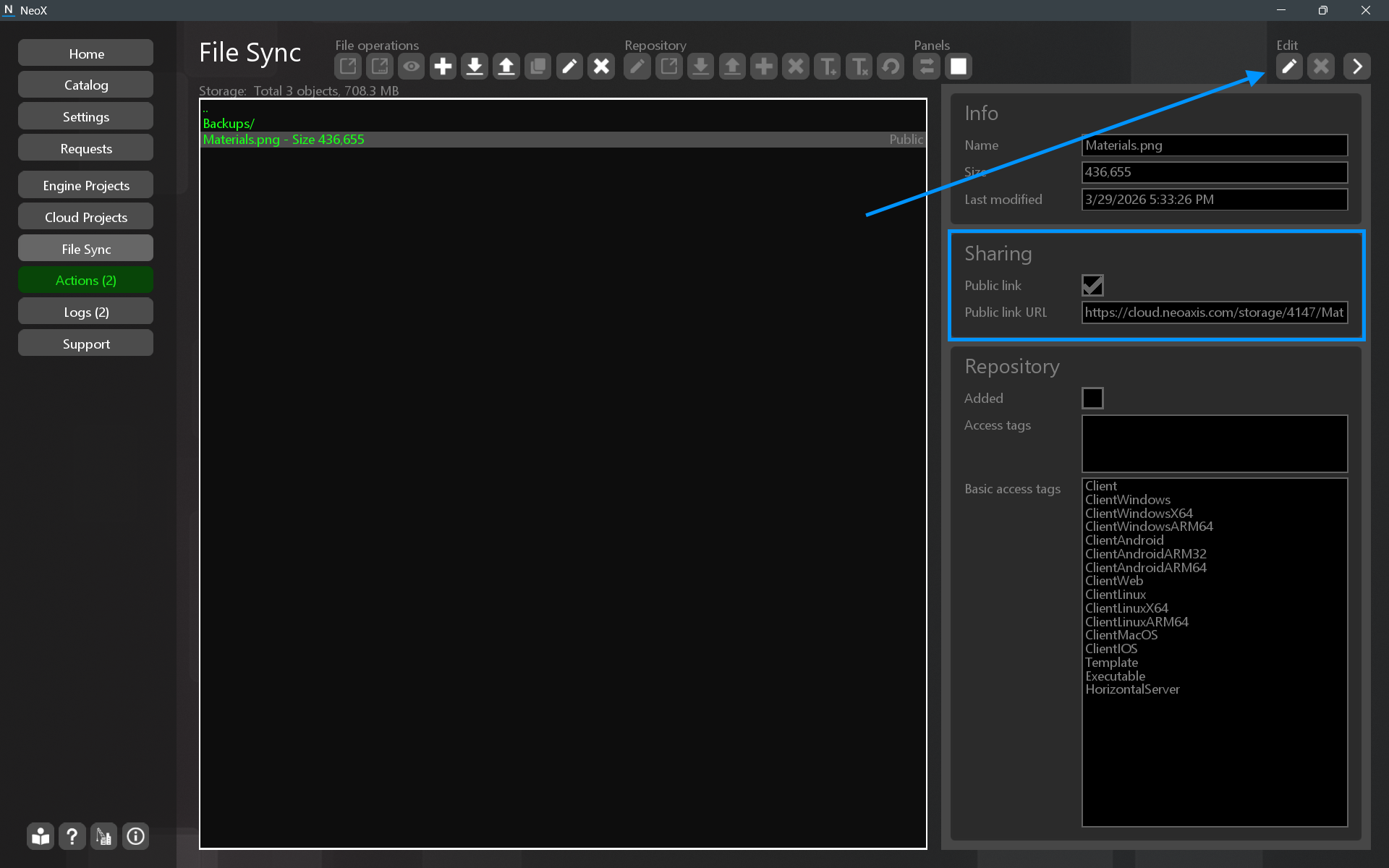Click the add (plus) icon in File operations
Screen dimensions: 1389x868
coord(443,67)
